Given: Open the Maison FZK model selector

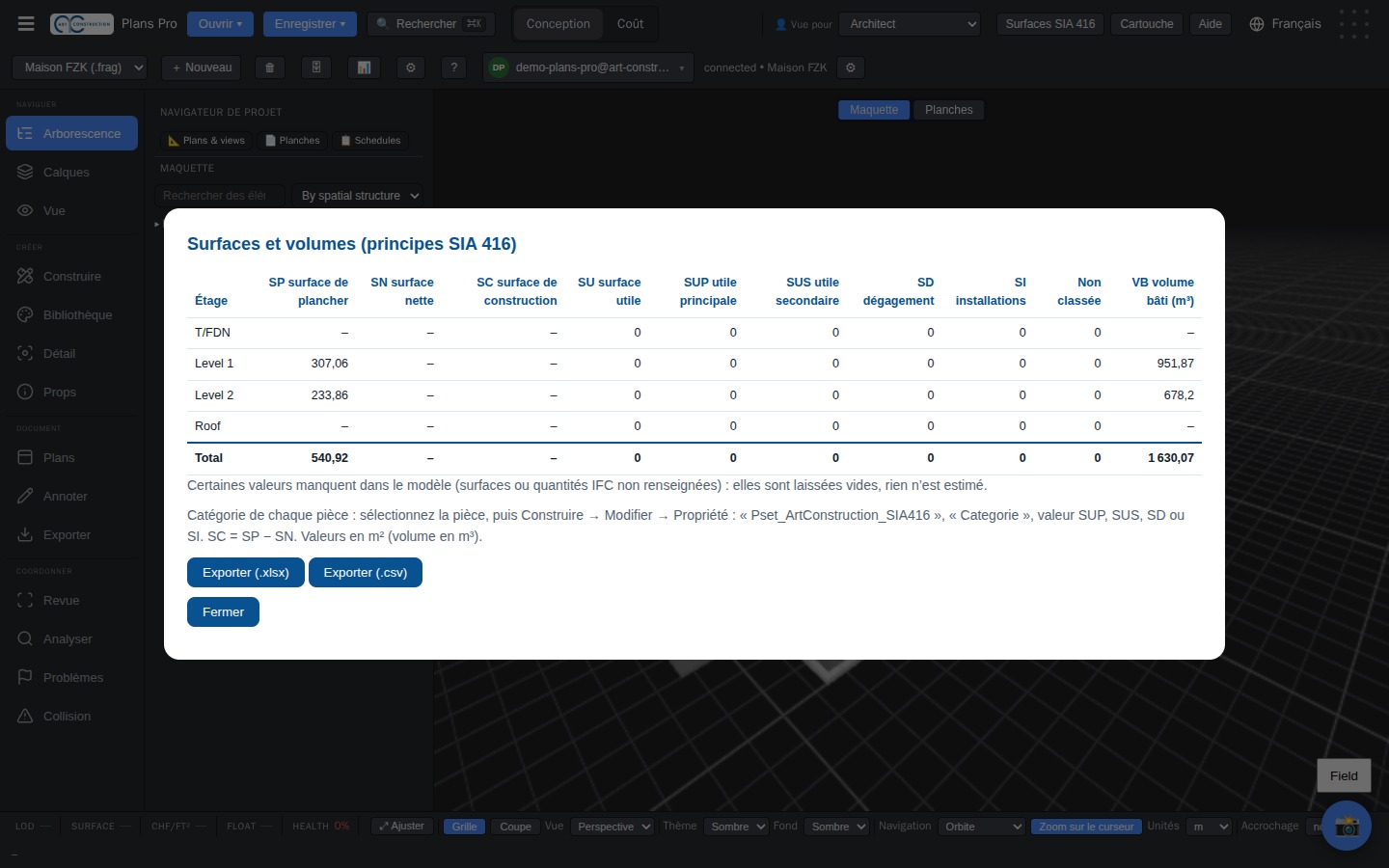Looking at the screenshot, I should pyautogui.click(x=80, y=68).
